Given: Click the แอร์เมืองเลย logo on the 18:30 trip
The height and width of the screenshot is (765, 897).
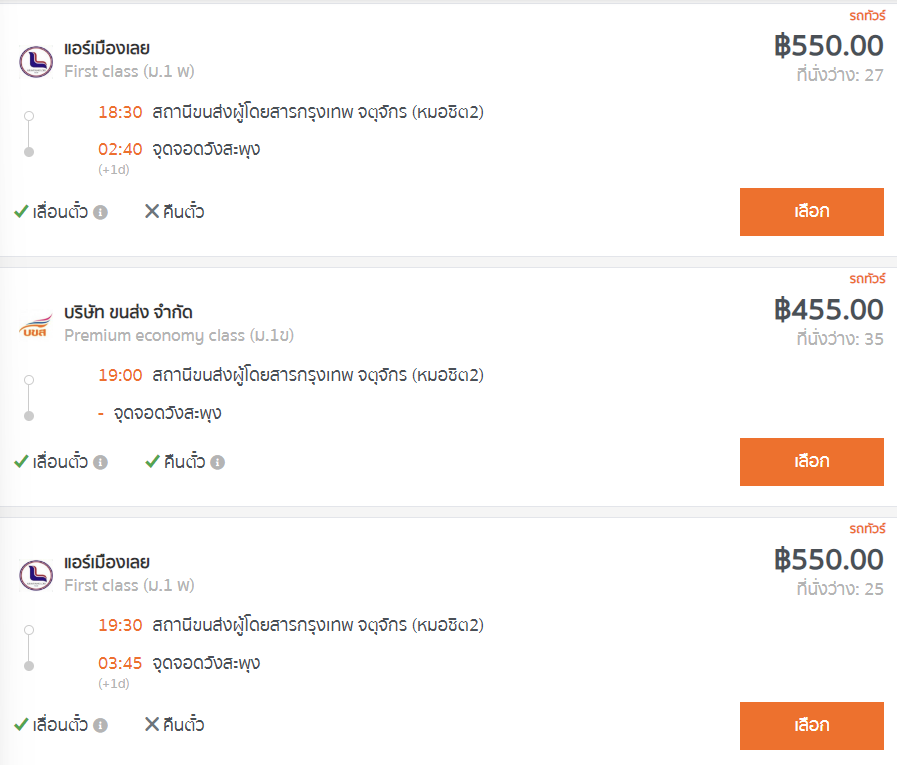Looking at the screenshot, I should point(36,61).
